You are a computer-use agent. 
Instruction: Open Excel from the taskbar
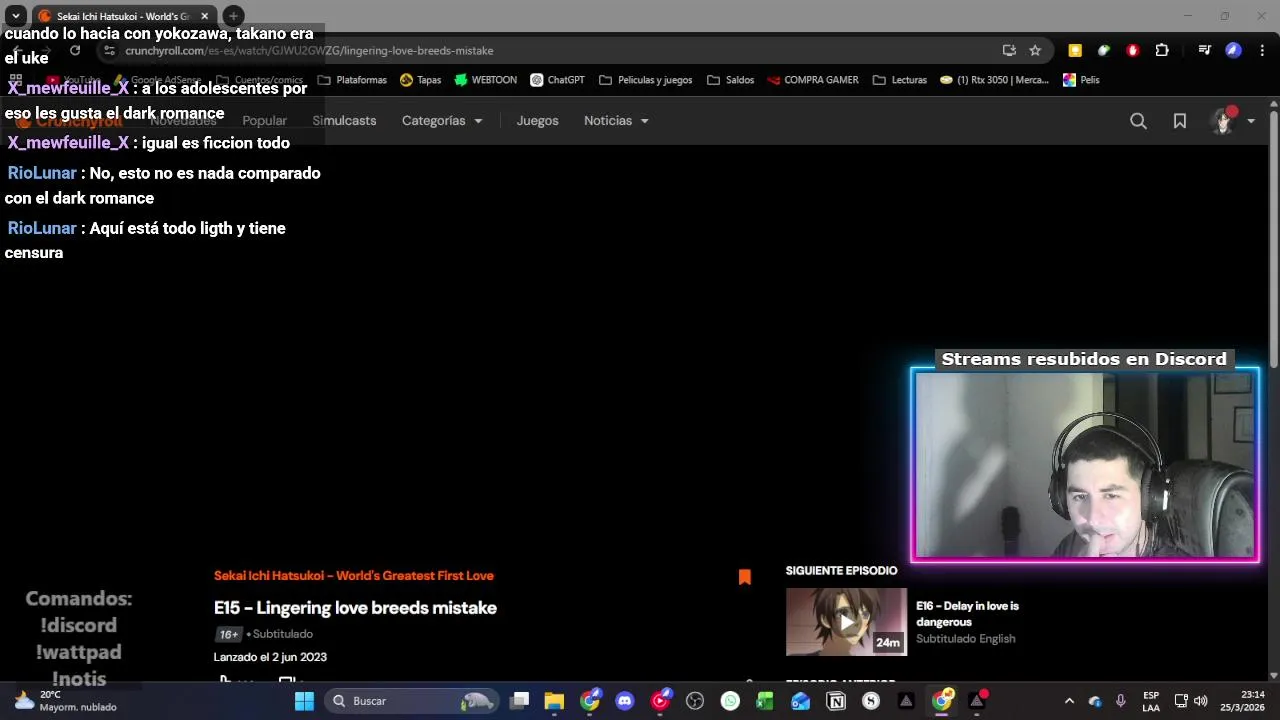765,701
